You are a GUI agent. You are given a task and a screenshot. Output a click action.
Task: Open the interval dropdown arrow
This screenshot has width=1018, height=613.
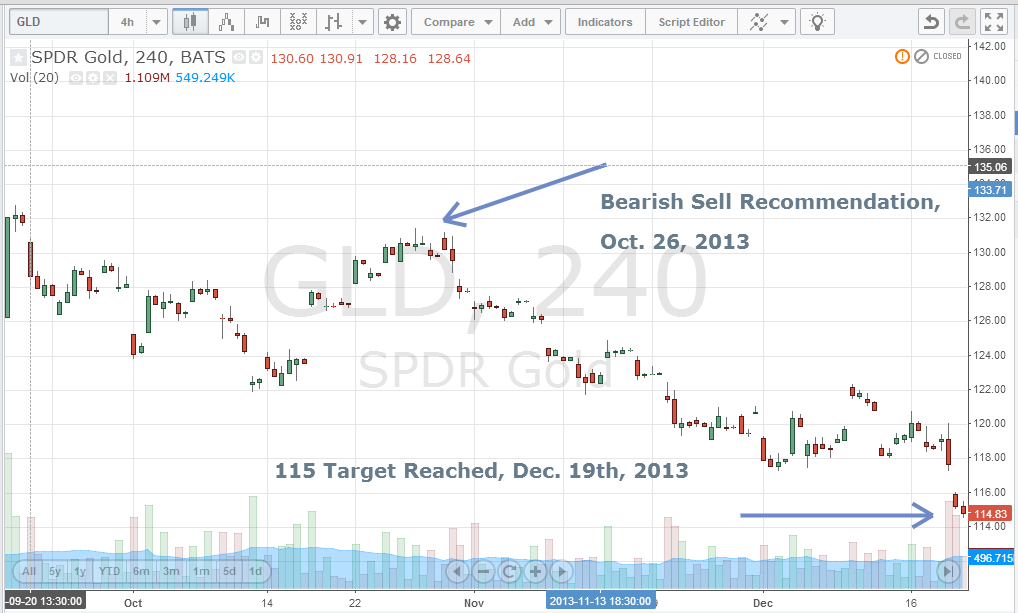pyautogui.click(x=156, y=22)
